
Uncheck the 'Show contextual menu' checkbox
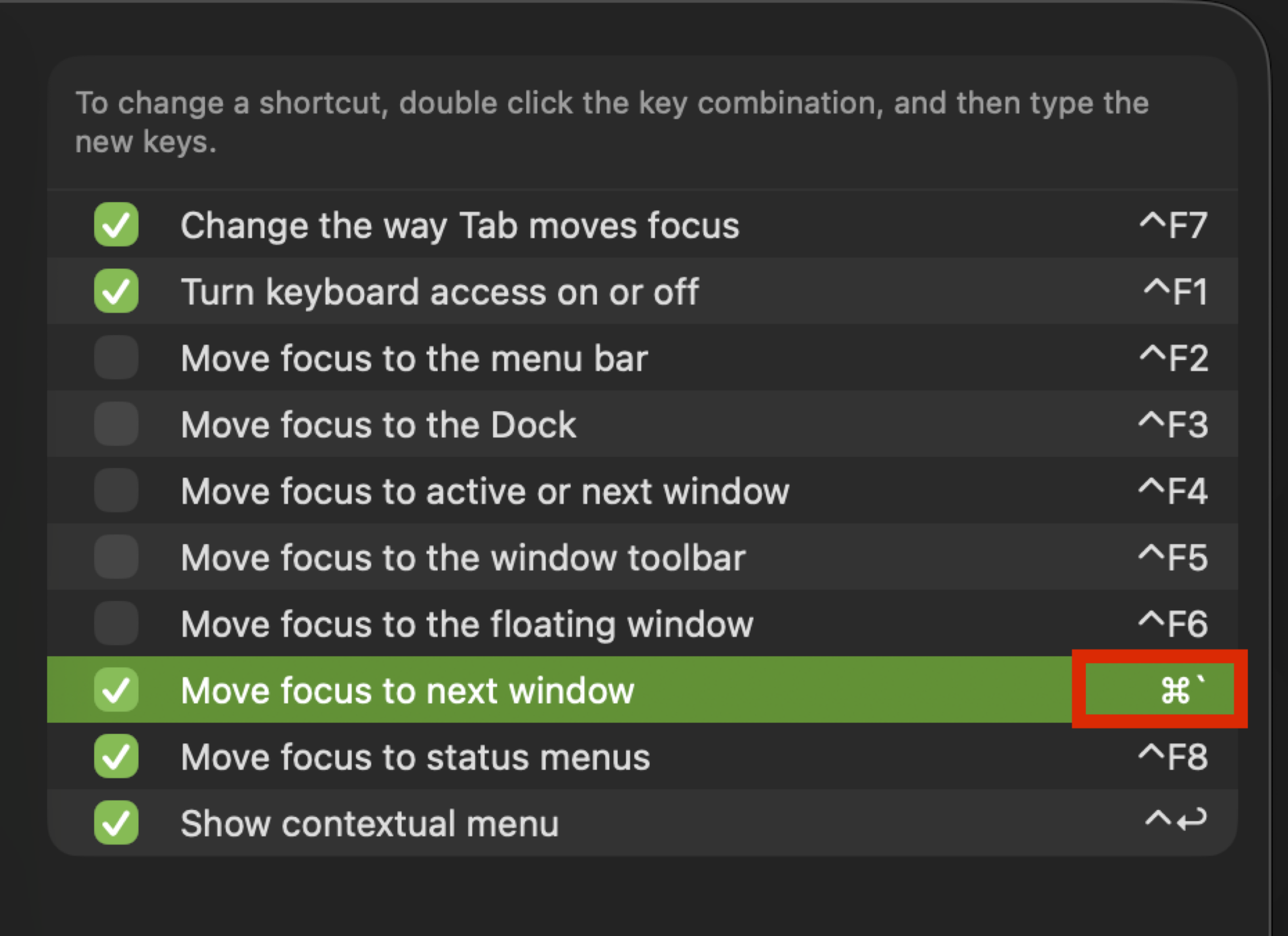click(116, 822)
